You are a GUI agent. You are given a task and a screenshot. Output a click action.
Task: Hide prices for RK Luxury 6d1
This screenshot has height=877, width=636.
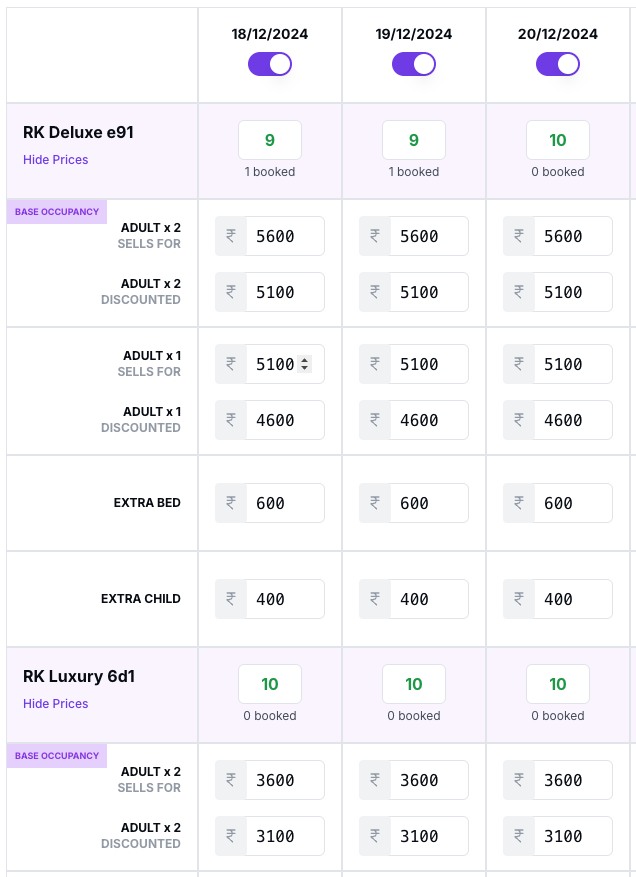click(x=56, y=704)
